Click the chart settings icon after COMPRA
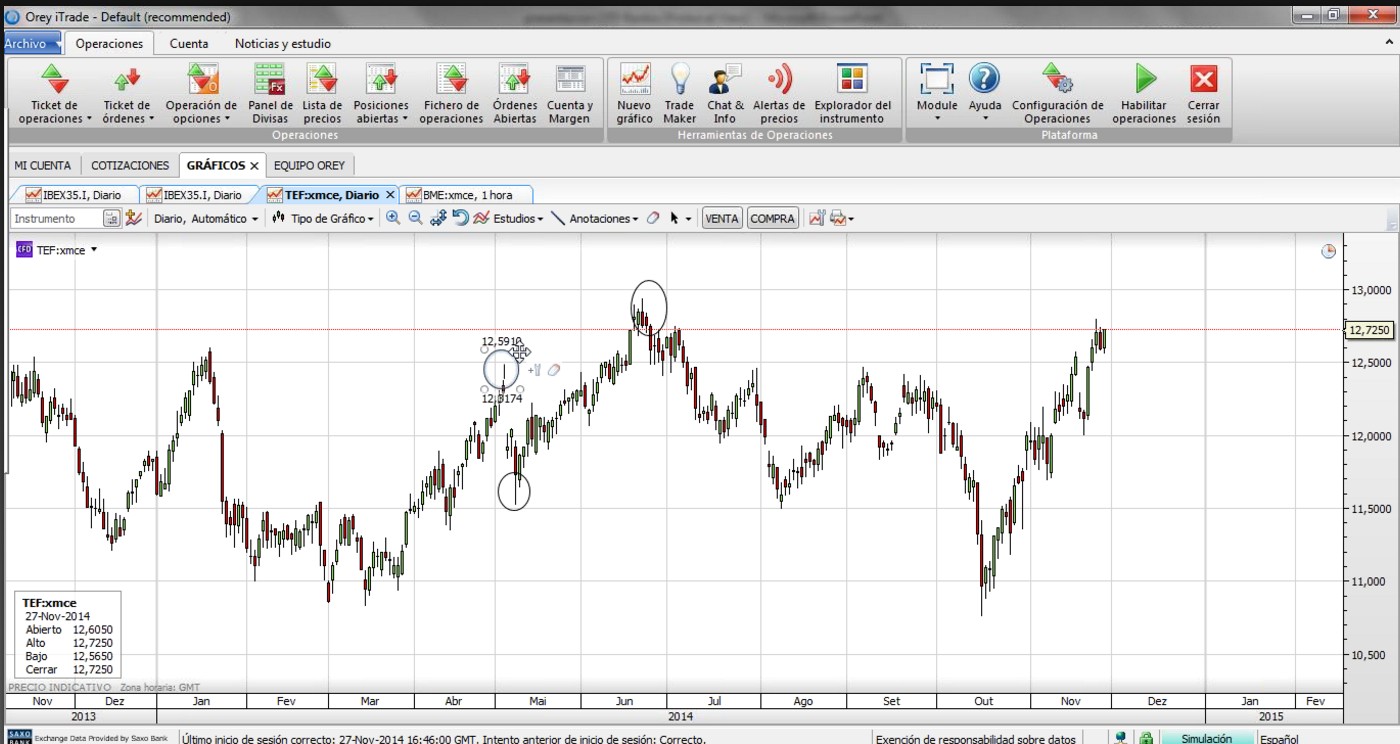 coord(817,218)
